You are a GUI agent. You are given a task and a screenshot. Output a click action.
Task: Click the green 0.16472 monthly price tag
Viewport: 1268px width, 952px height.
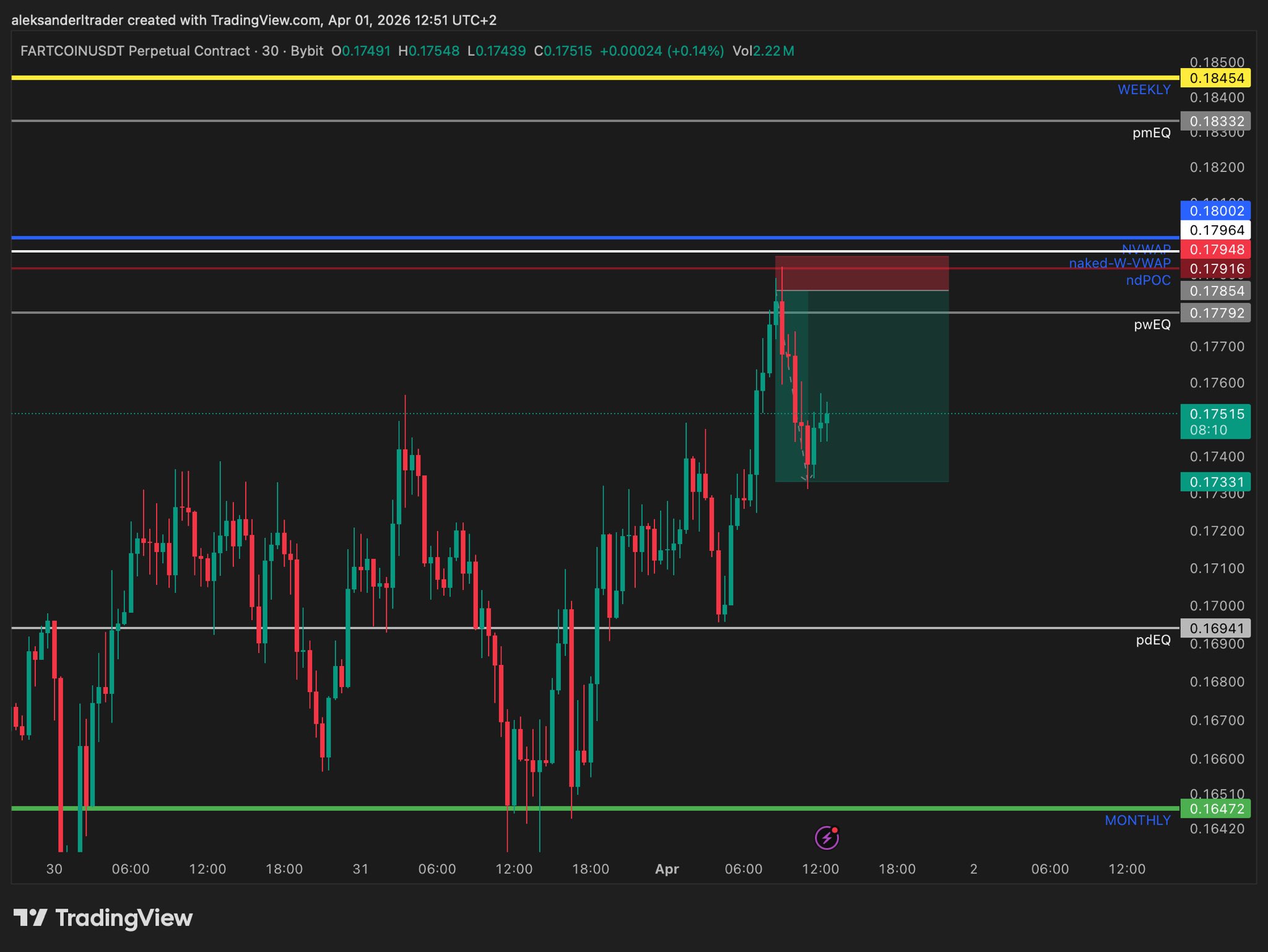(1216, 808)
